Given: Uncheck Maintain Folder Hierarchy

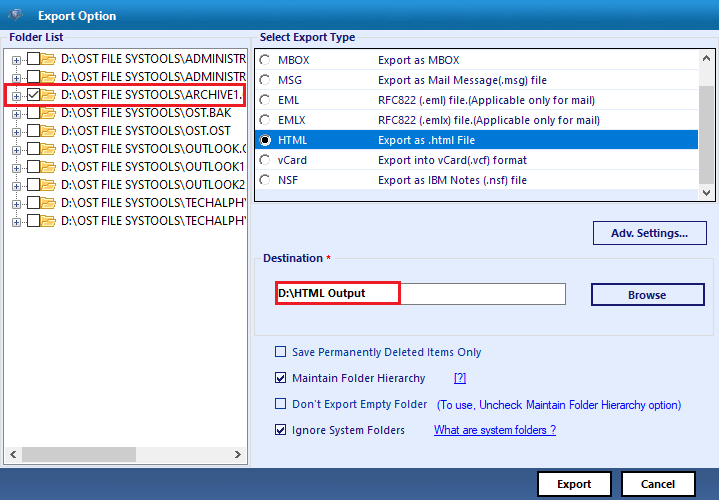Looking at the screenshot, I should click(280, 378).
